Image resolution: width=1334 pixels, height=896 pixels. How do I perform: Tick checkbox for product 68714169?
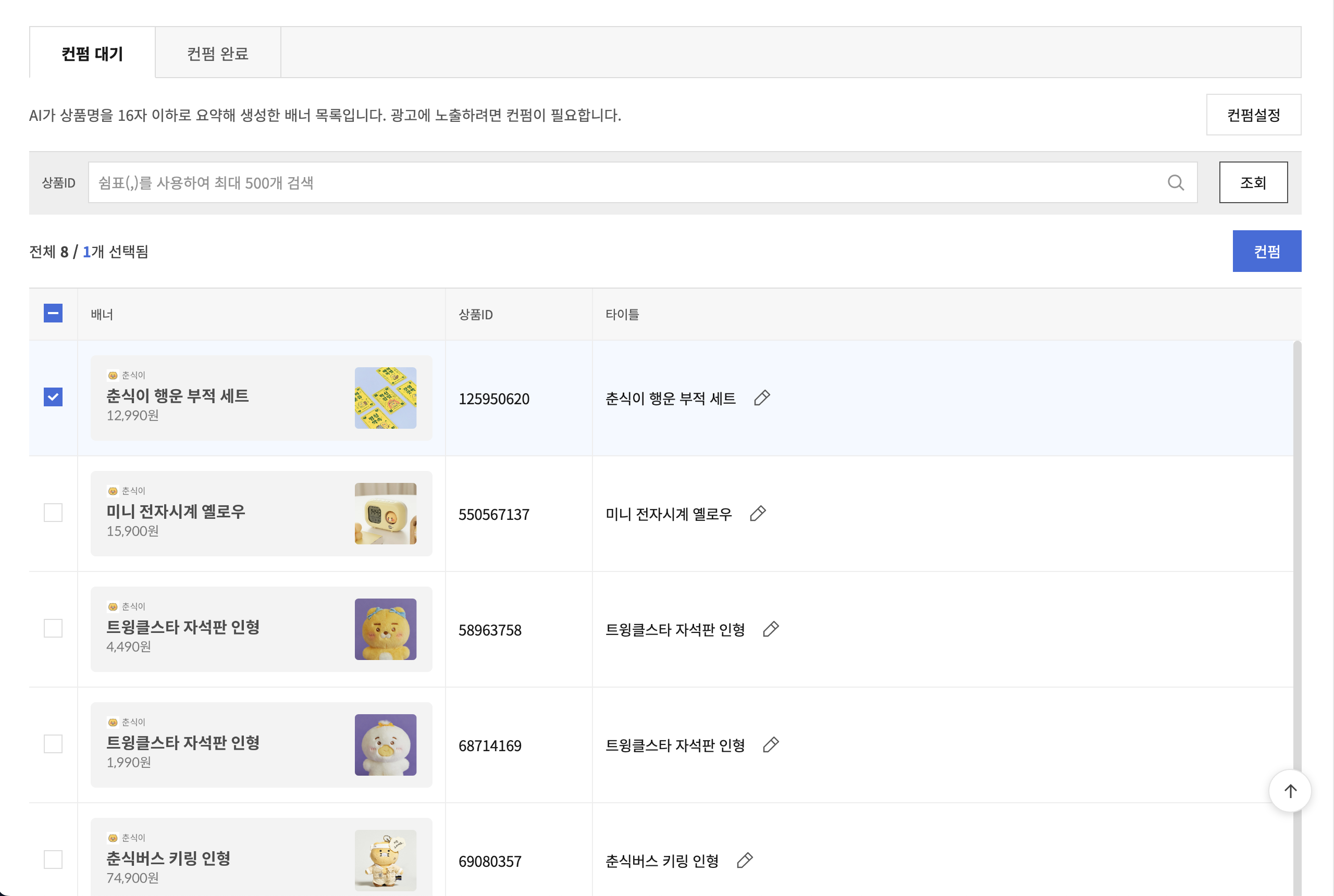pos(53,744)
